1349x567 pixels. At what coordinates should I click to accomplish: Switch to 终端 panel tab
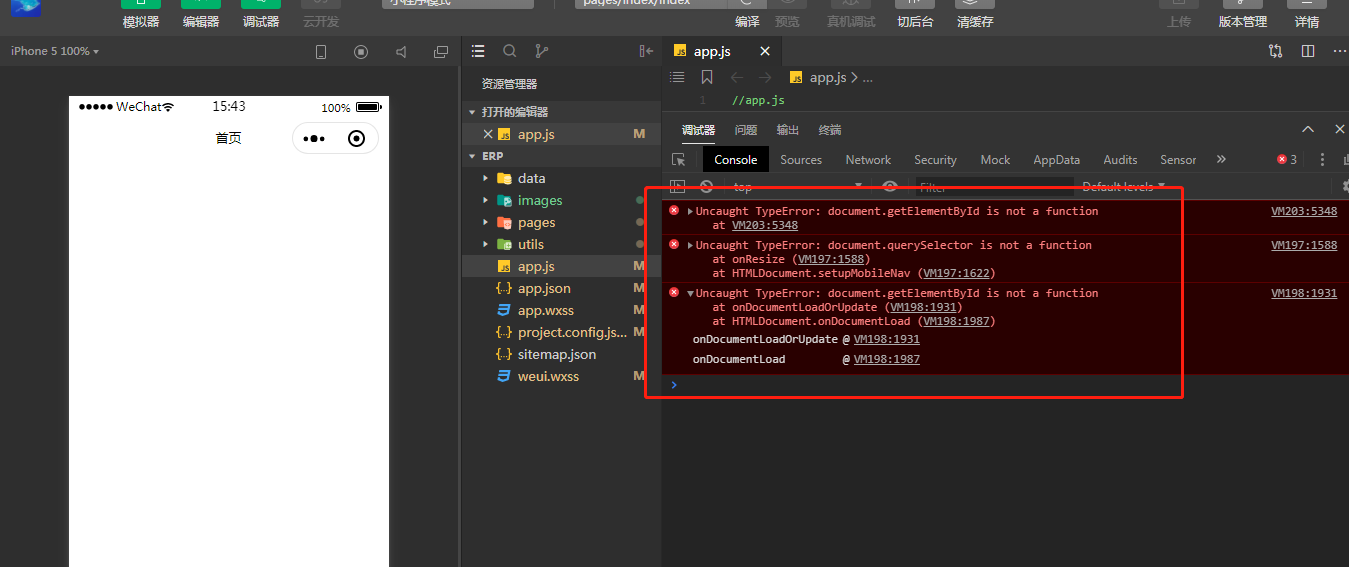point(830,130)
